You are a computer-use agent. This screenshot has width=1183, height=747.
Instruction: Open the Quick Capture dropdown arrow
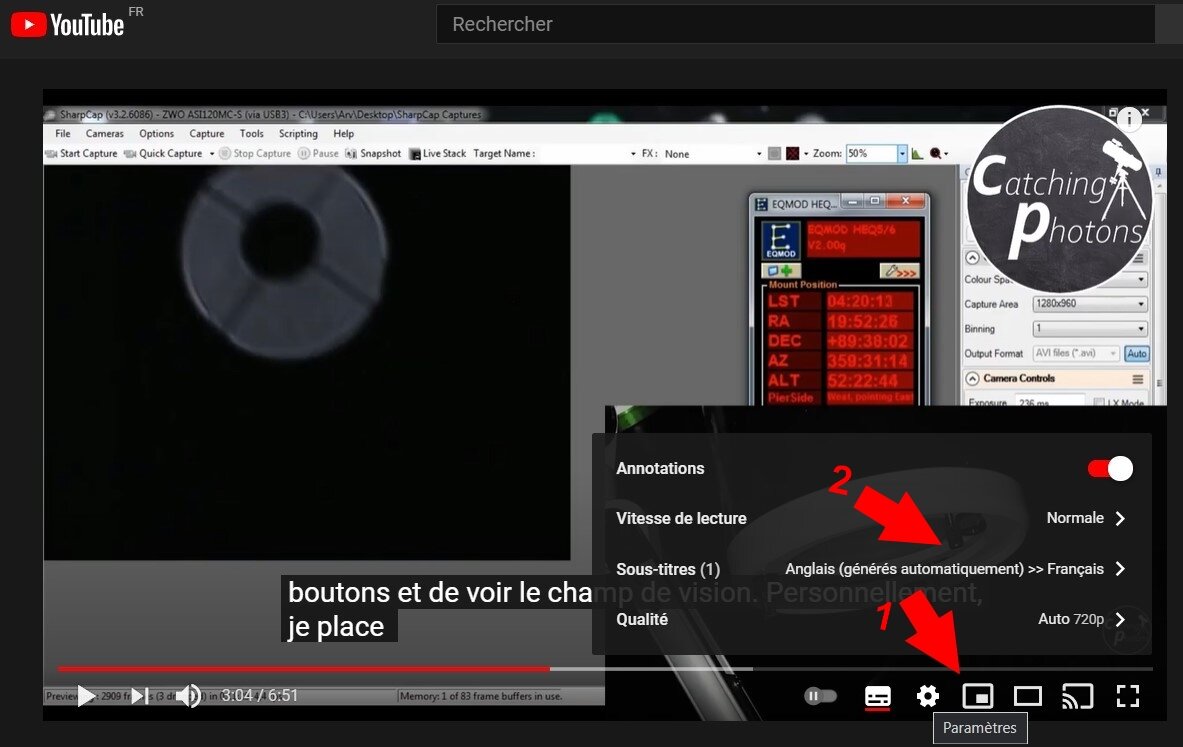tap(211, 153)
